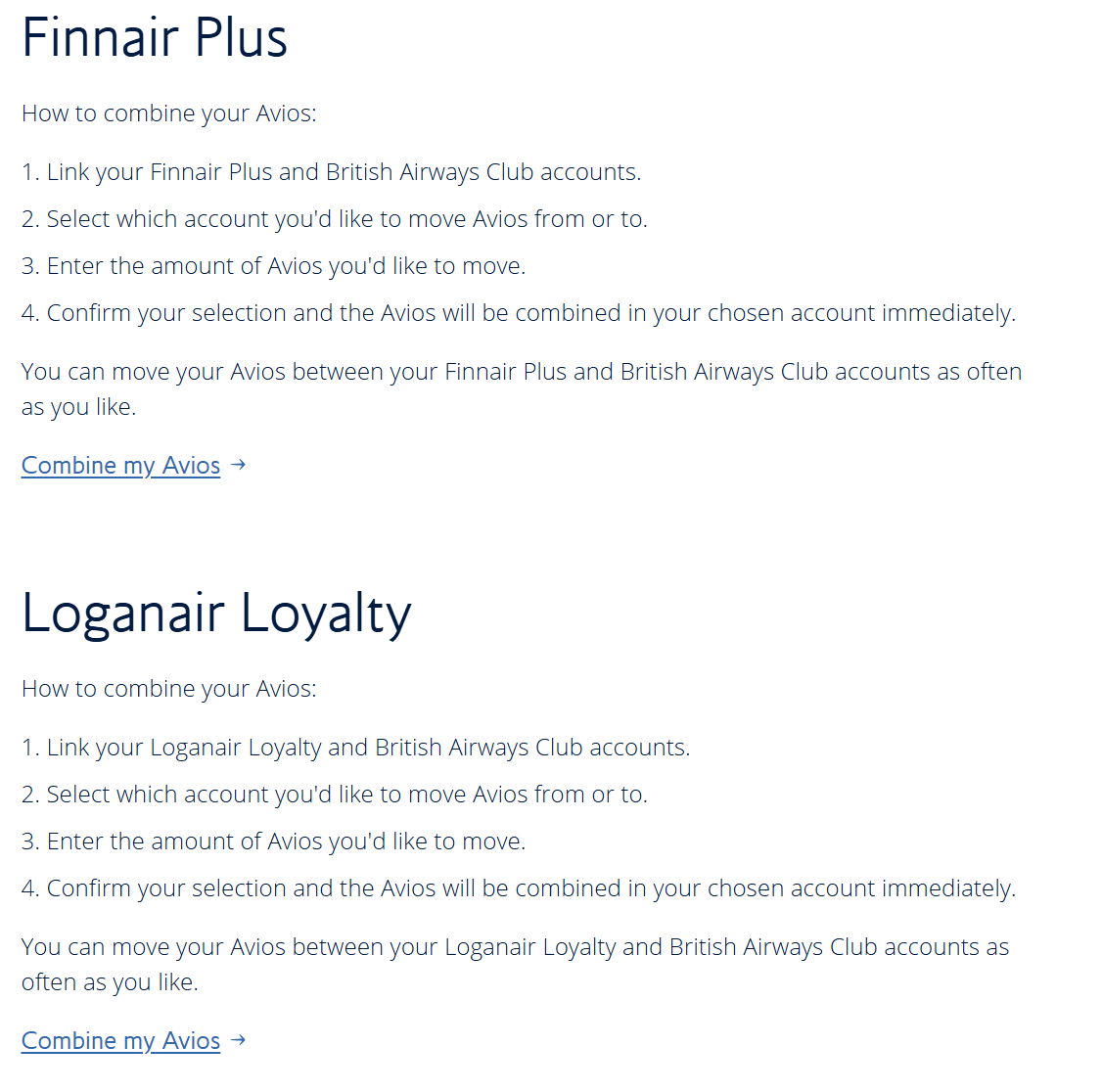The height and width of the screenshot is (1092, 1102).
Task: Click the trailing line 'often as you like.' in Loganair section
Action: [110, 981]
